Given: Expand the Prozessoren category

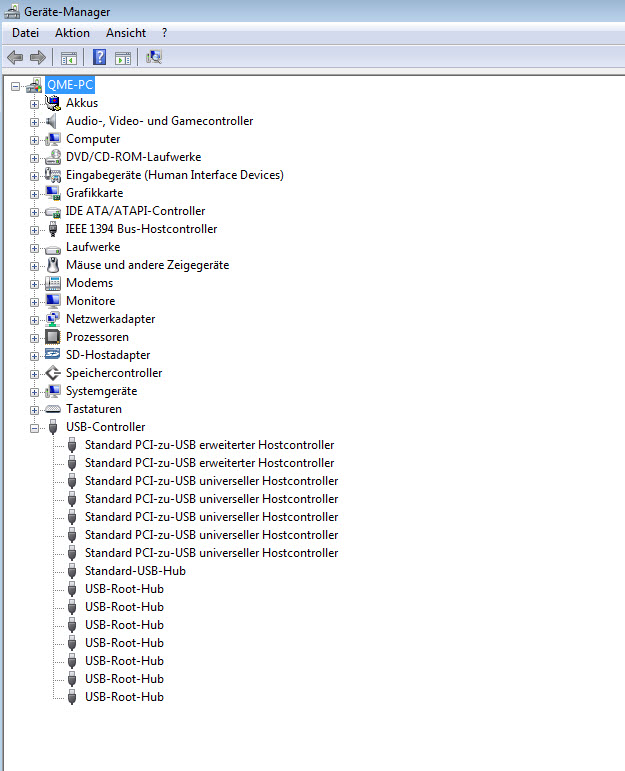Looking at the screenshot, I should (x=34, y=338).
